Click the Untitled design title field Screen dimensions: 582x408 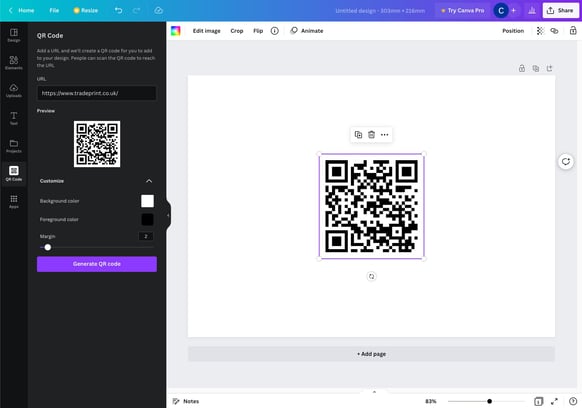point(380,11)
